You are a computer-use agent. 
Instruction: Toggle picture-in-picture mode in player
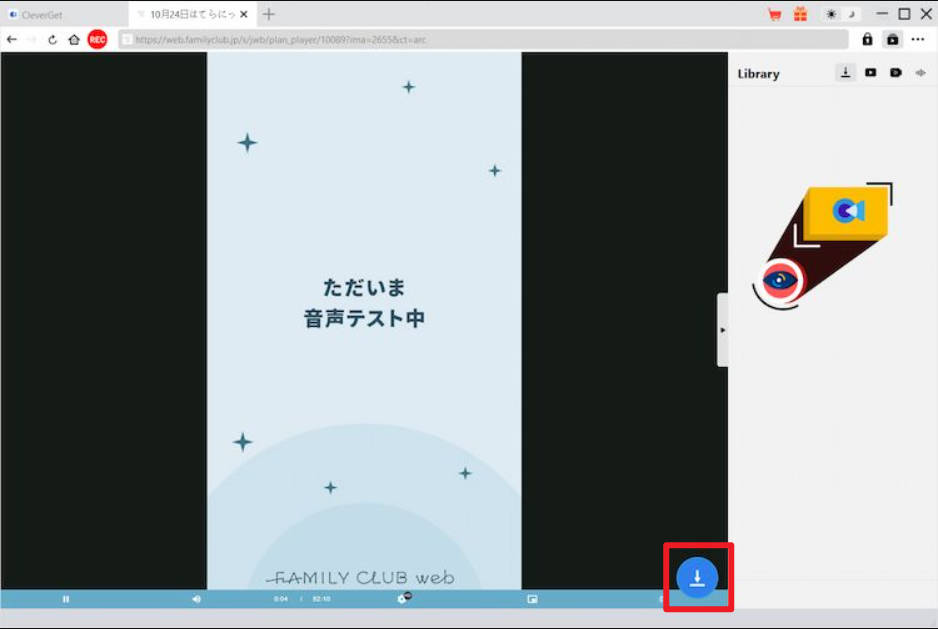533,599
